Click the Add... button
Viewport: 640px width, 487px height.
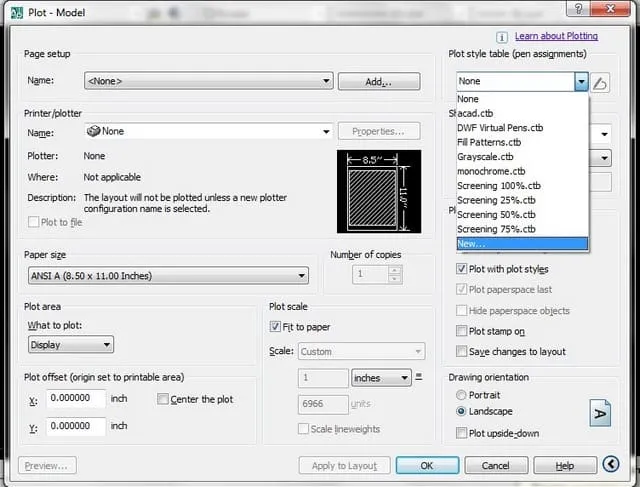pos(379,81)
